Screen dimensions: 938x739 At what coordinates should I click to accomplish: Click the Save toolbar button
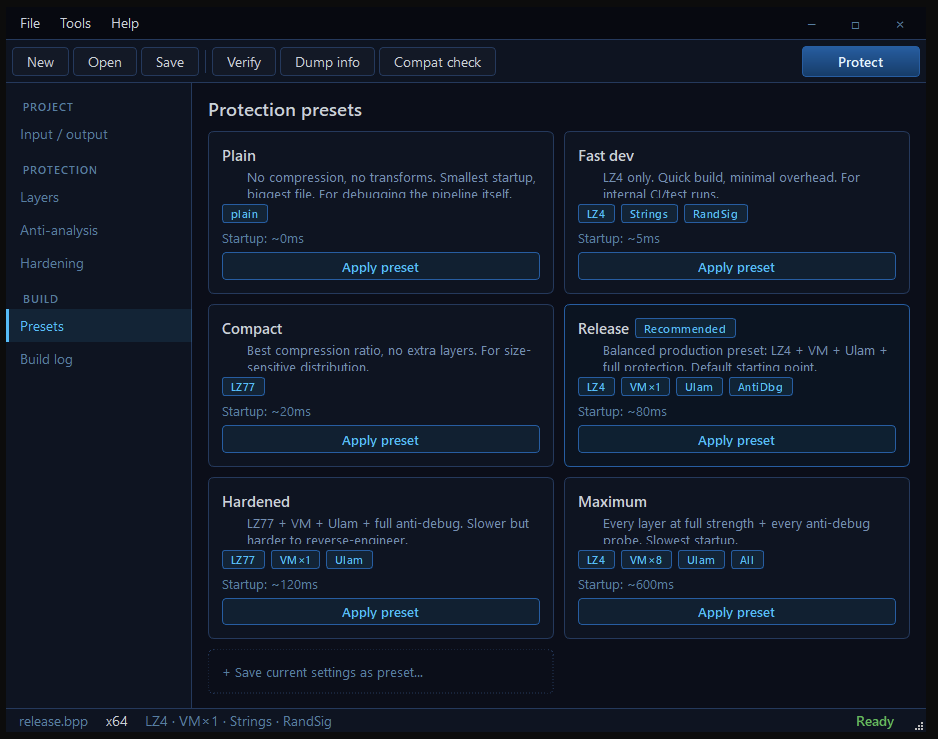(x=170, y=62)
